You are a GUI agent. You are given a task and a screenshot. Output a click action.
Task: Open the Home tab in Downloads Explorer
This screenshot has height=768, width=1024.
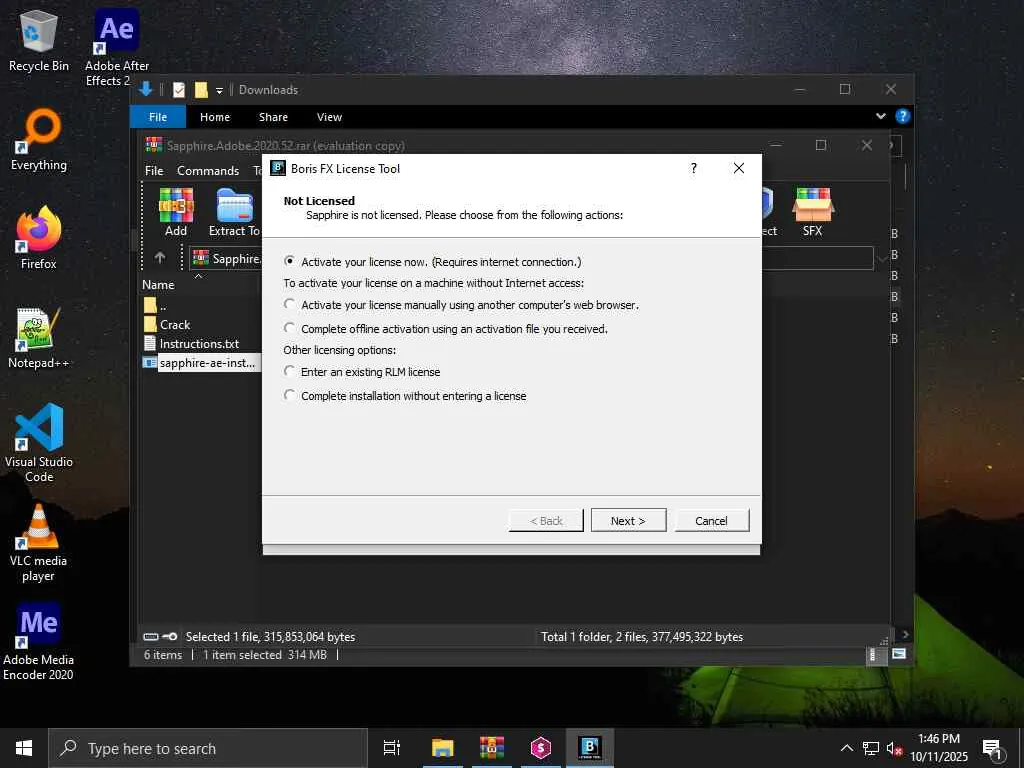coord(215,117)
